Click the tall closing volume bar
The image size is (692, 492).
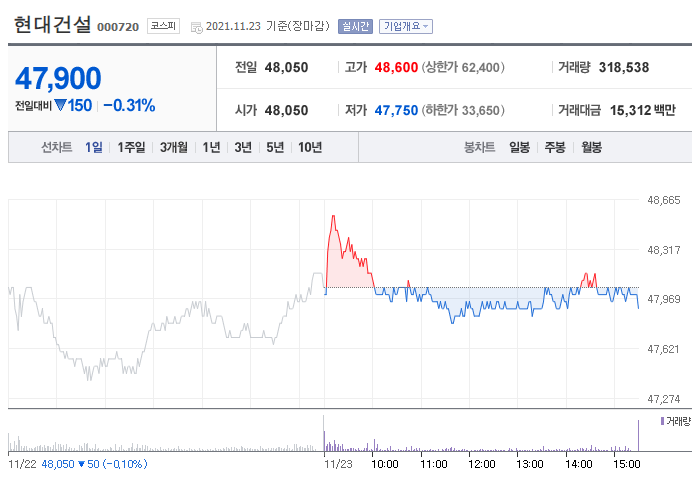pyautogui.click(x=638, y=436)
